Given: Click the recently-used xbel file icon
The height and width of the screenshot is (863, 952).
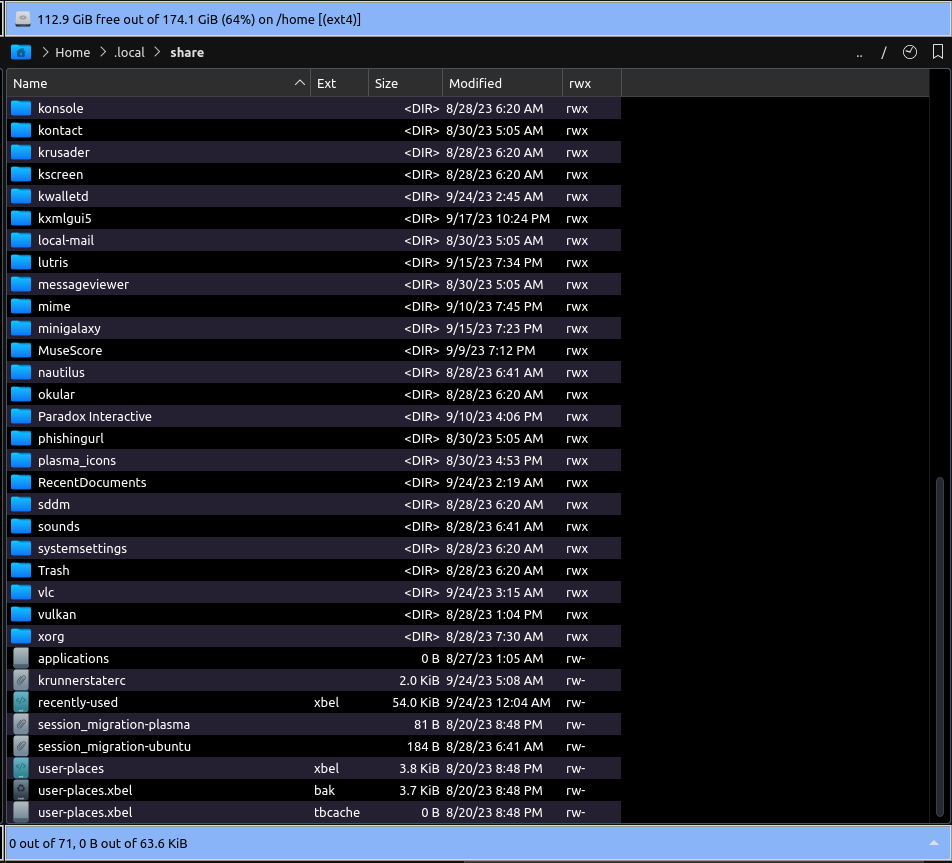Looking at the screenshot, I should coord(21,701).
